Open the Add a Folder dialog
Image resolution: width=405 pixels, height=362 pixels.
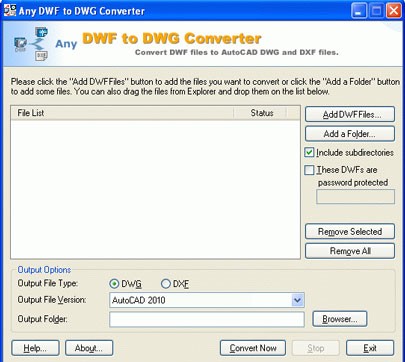[x=350, y=134]
